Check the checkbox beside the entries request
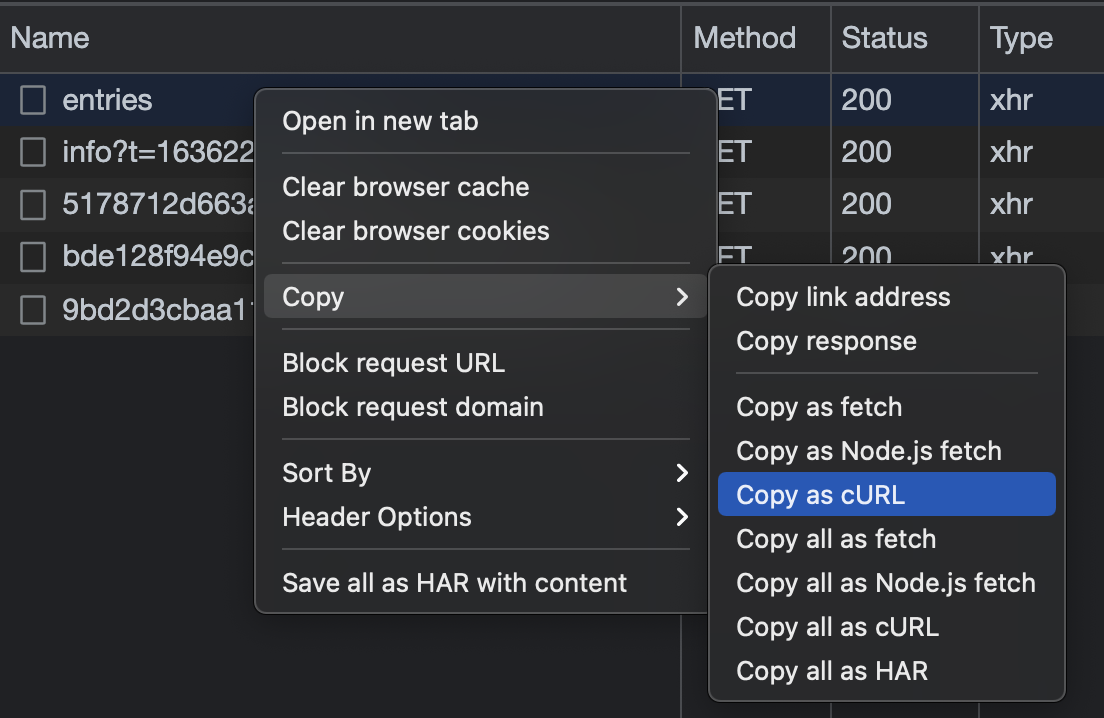 point(34,100)
